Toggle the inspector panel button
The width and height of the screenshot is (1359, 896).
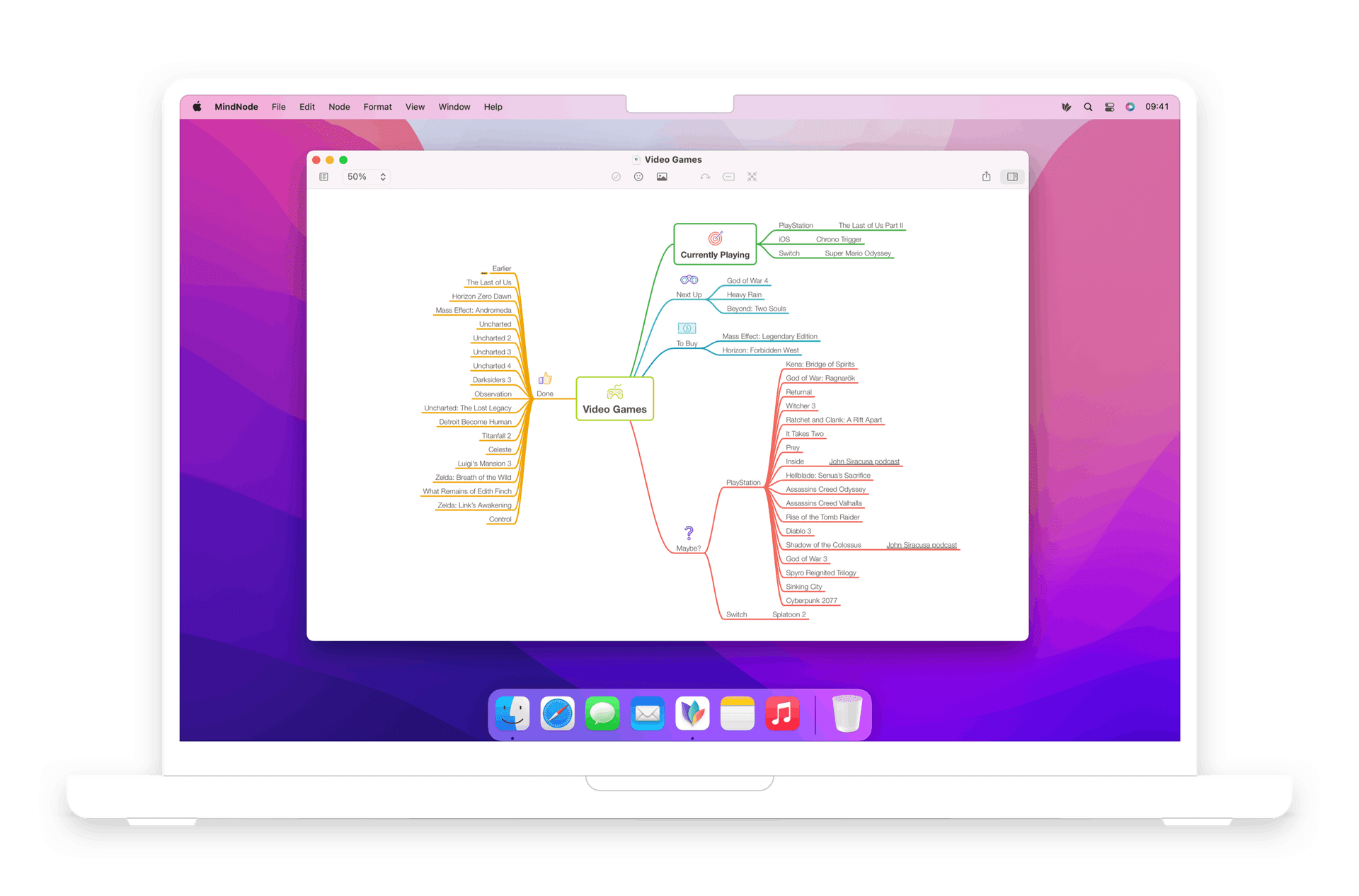(1012, 177)
